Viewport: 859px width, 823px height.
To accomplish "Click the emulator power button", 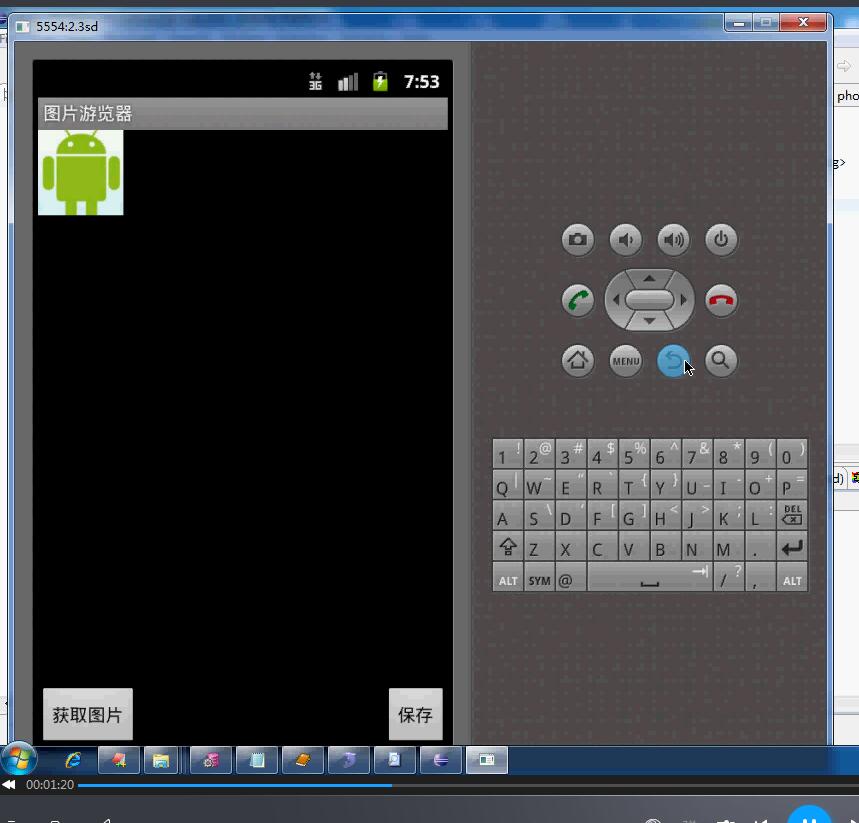I will pos(721,239).
